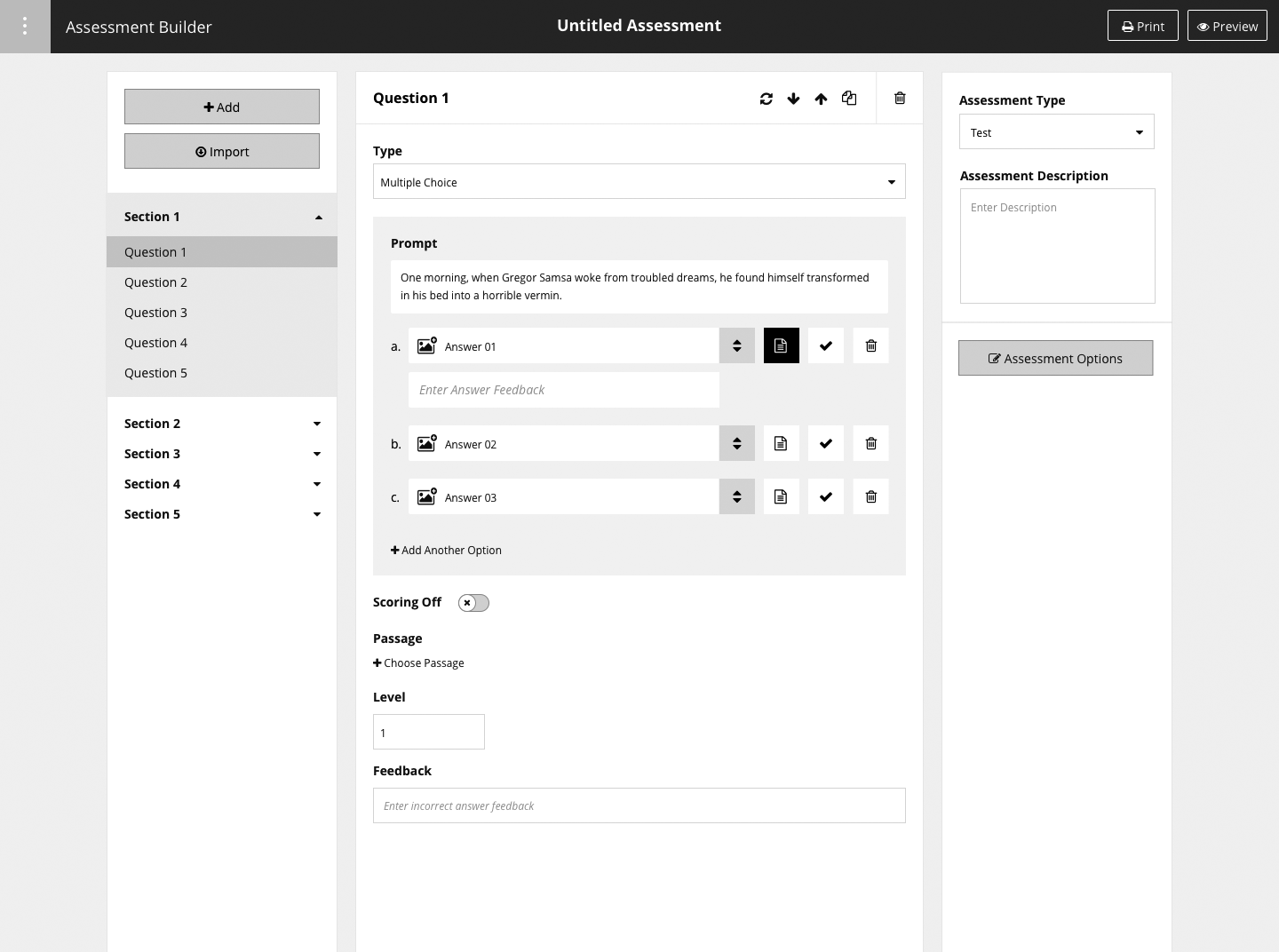This screenshot has width=1279, height=952.
Task: Click Add Another Option link
Action: click(x=447, y=551)
